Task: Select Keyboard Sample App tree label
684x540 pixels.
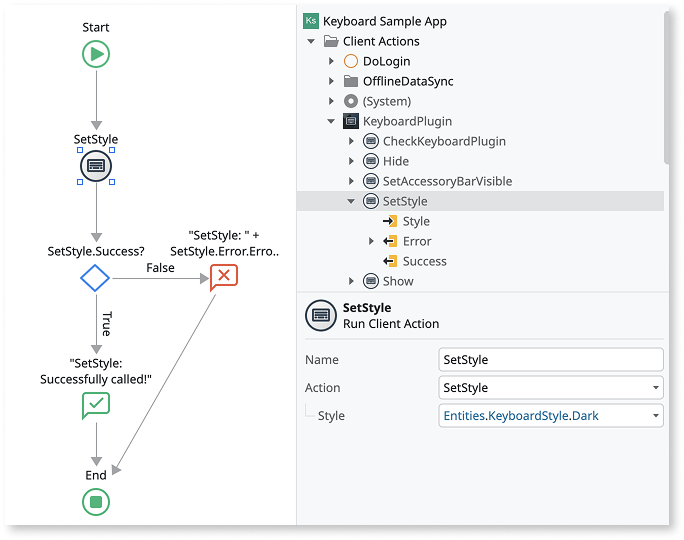Action: click(385, 21)
